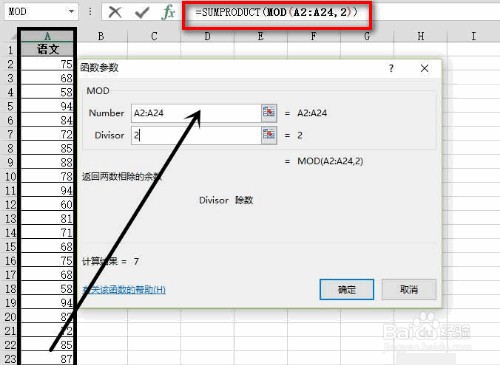Click inside the Number field containing A2:A24

pyautogui.click(x=196, y=113)
